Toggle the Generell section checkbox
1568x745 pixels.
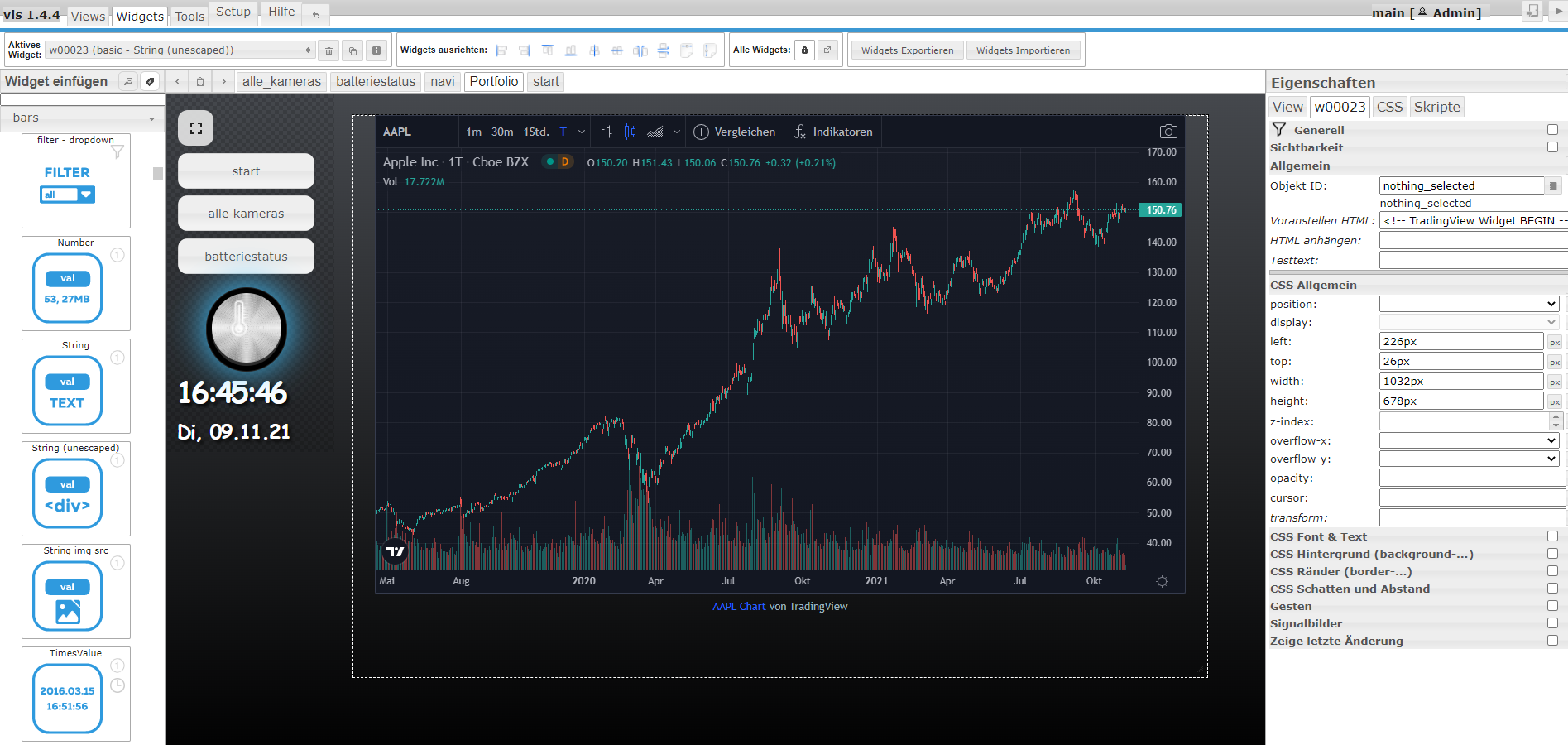pos(1552,130)
